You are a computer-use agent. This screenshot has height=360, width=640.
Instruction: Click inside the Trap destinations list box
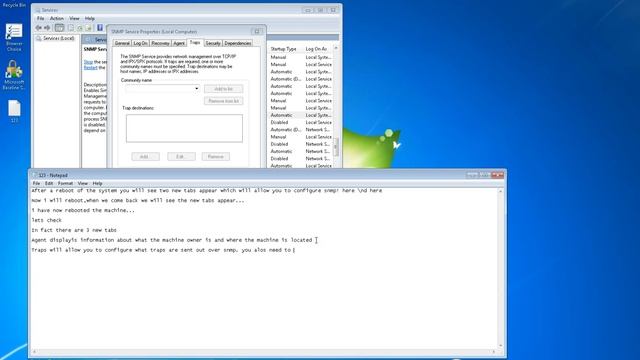184,129
